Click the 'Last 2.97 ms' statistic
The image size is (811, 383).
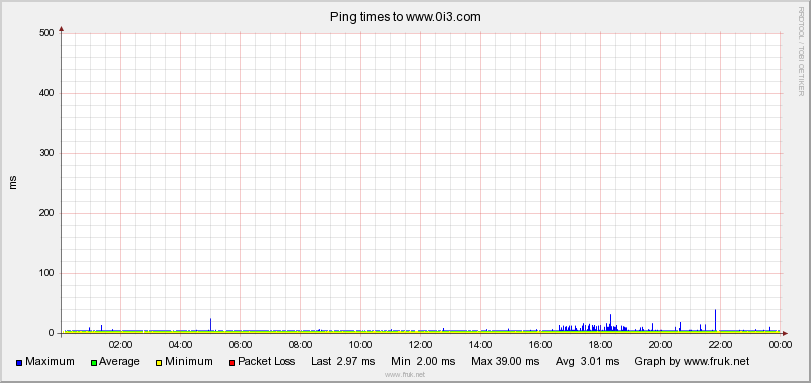click(343, 361)
